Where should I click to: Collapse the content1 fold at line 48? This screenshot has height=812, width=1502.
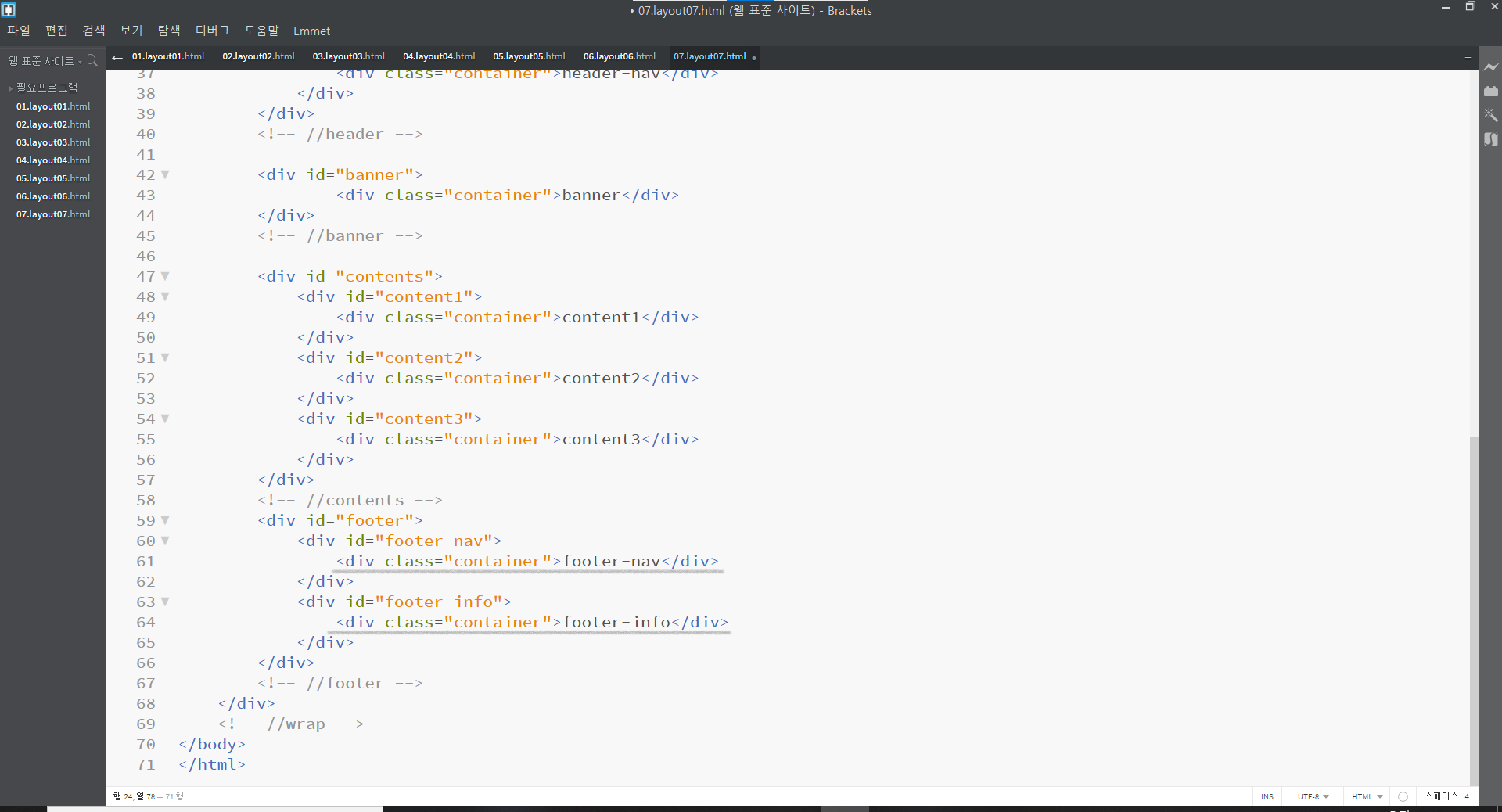coord(165,296)
